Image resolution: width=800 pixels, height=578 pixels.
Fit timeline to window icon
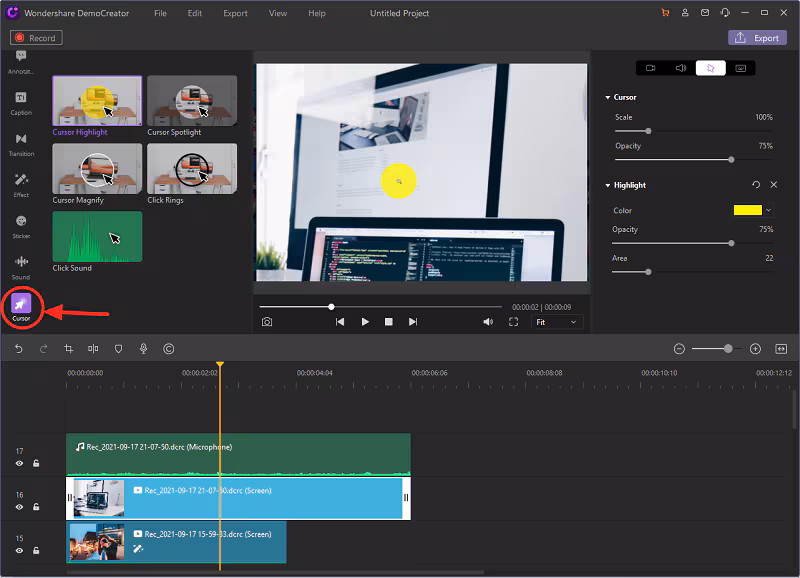(781, 349)
